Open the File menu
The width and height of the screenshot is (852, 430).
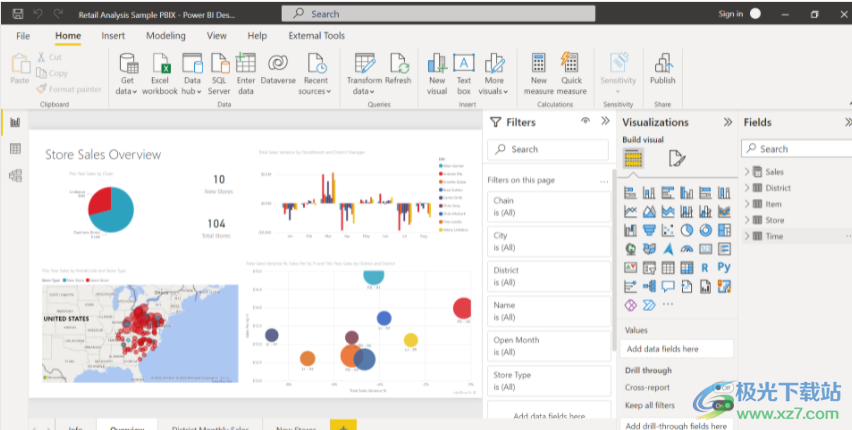coord(23,36)
